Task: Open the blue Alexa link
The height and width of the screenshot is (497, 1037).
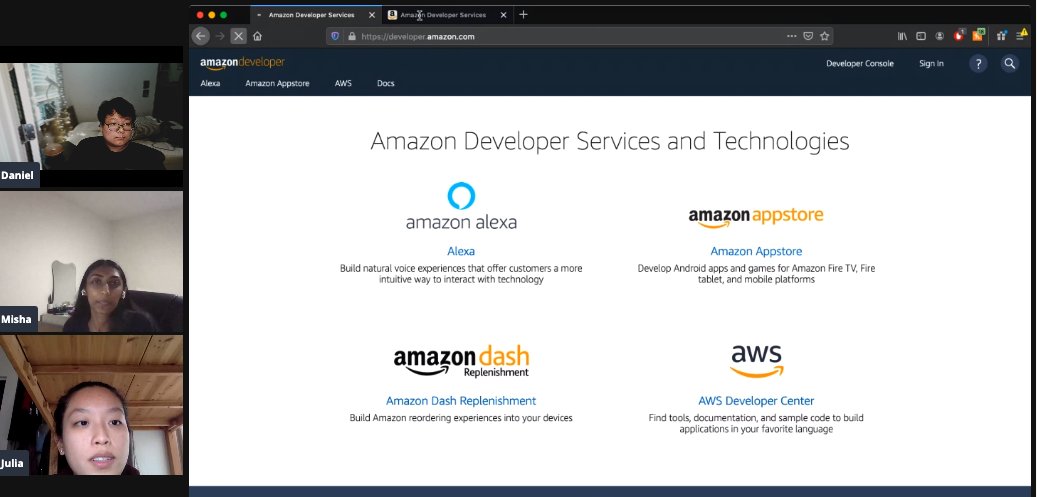Action: (461, 251)
